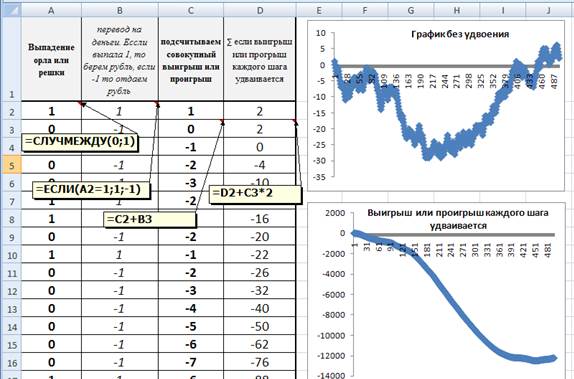Click the =C2+B3 comment box

pyautogui.click(x=150, y=219)
